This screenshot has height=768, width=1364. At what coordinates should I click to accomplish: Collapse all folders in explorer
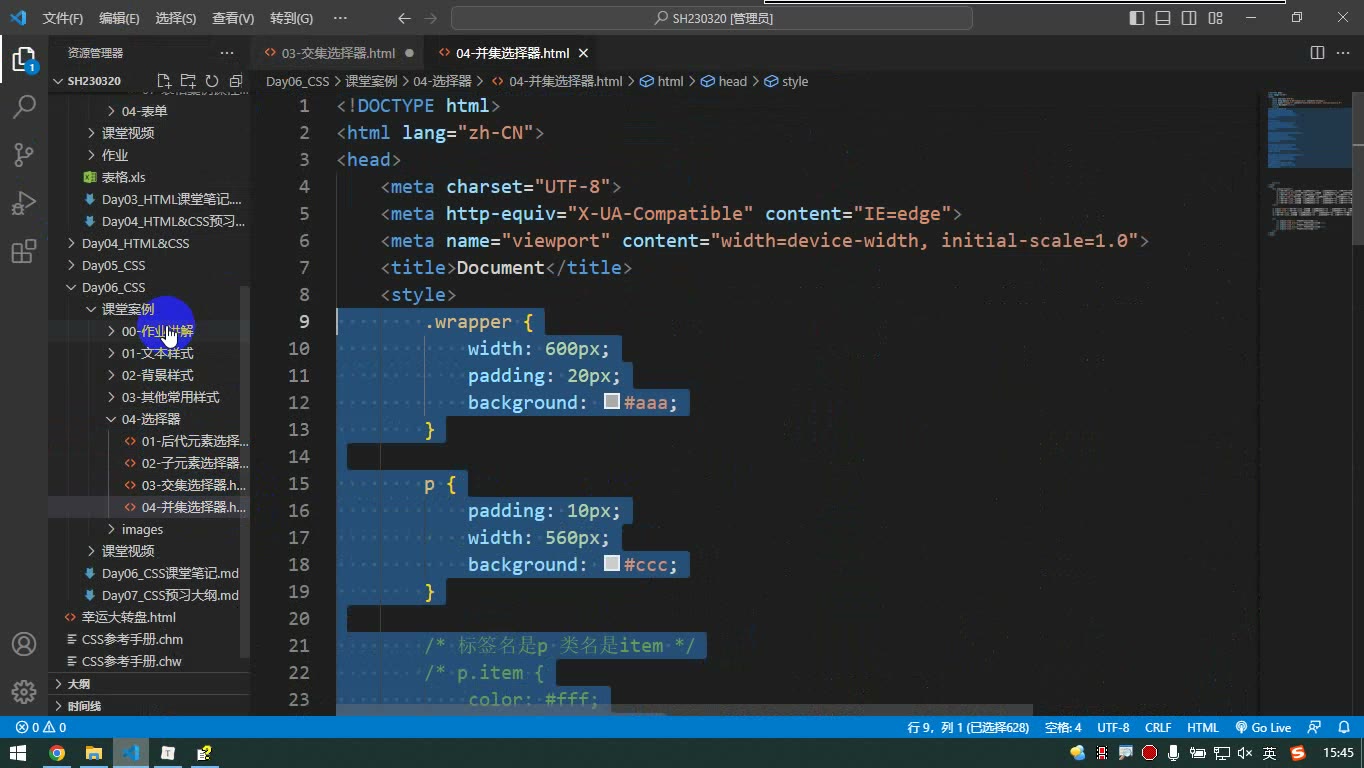pyautogui.click(x=236, y=81)
